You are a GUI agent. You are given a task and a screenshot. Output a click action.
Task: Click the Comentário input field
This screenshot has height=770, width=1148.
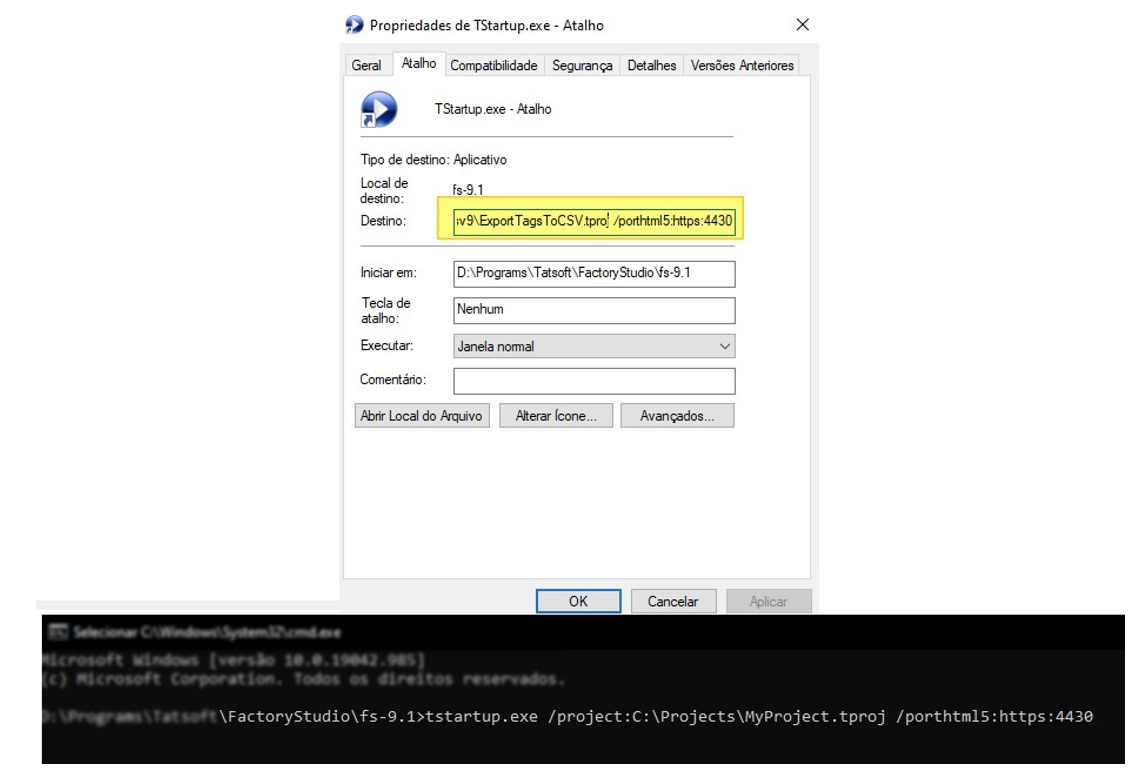[594, 381]
